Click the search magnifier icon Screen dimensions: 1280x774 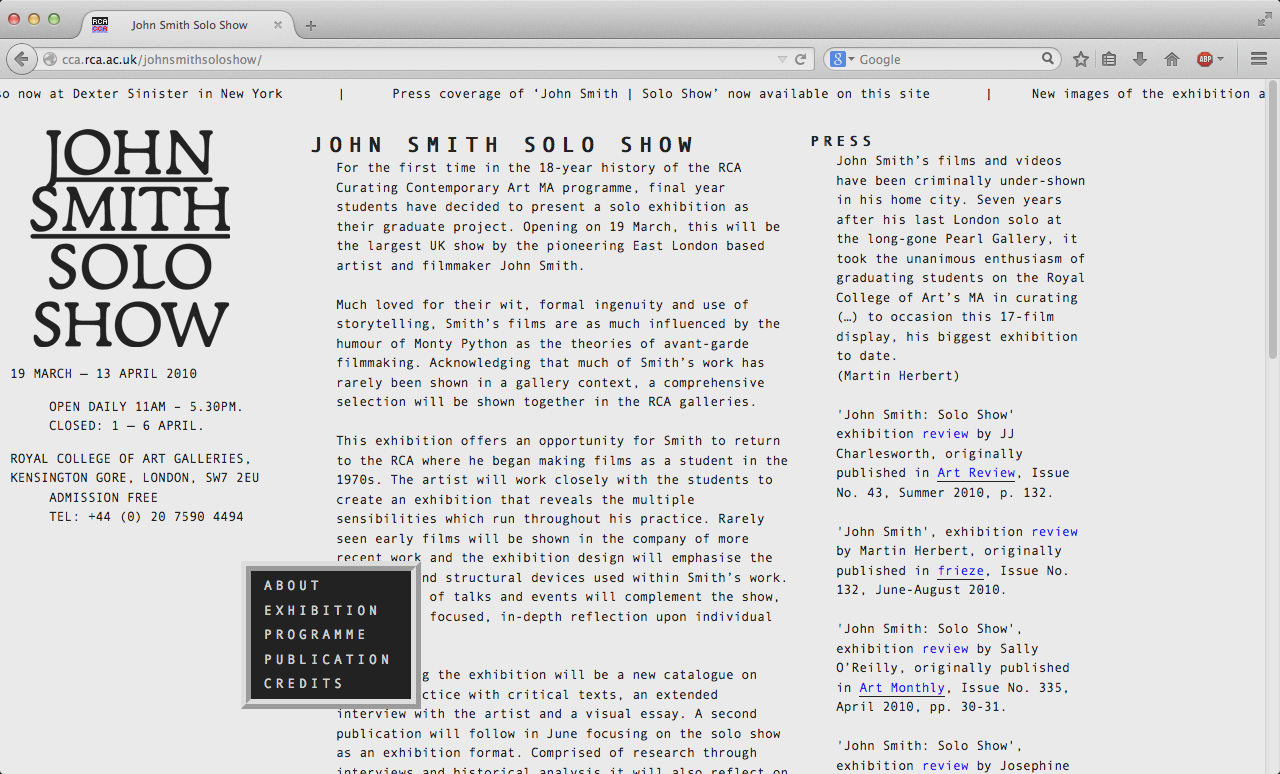pyautogui.click(x=1048, y=59)
